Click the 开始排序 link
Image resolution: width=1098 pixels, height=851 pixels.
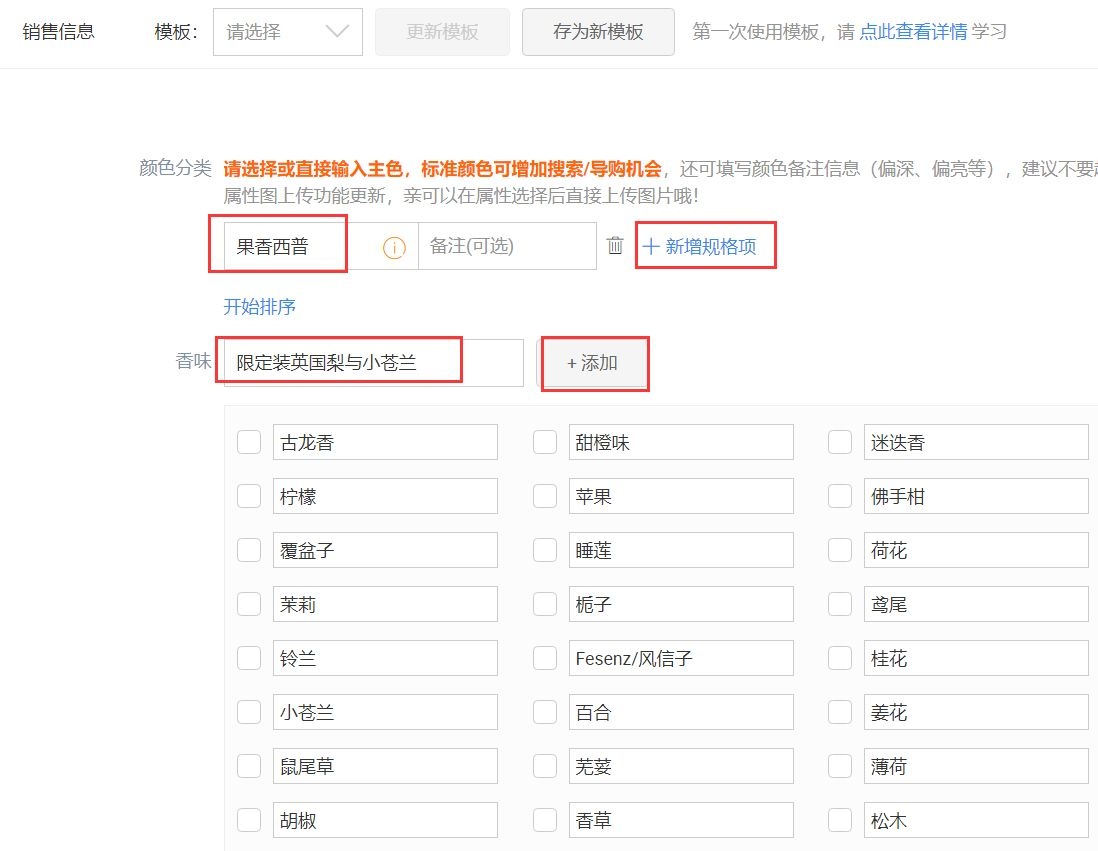(x=259, y=306)
